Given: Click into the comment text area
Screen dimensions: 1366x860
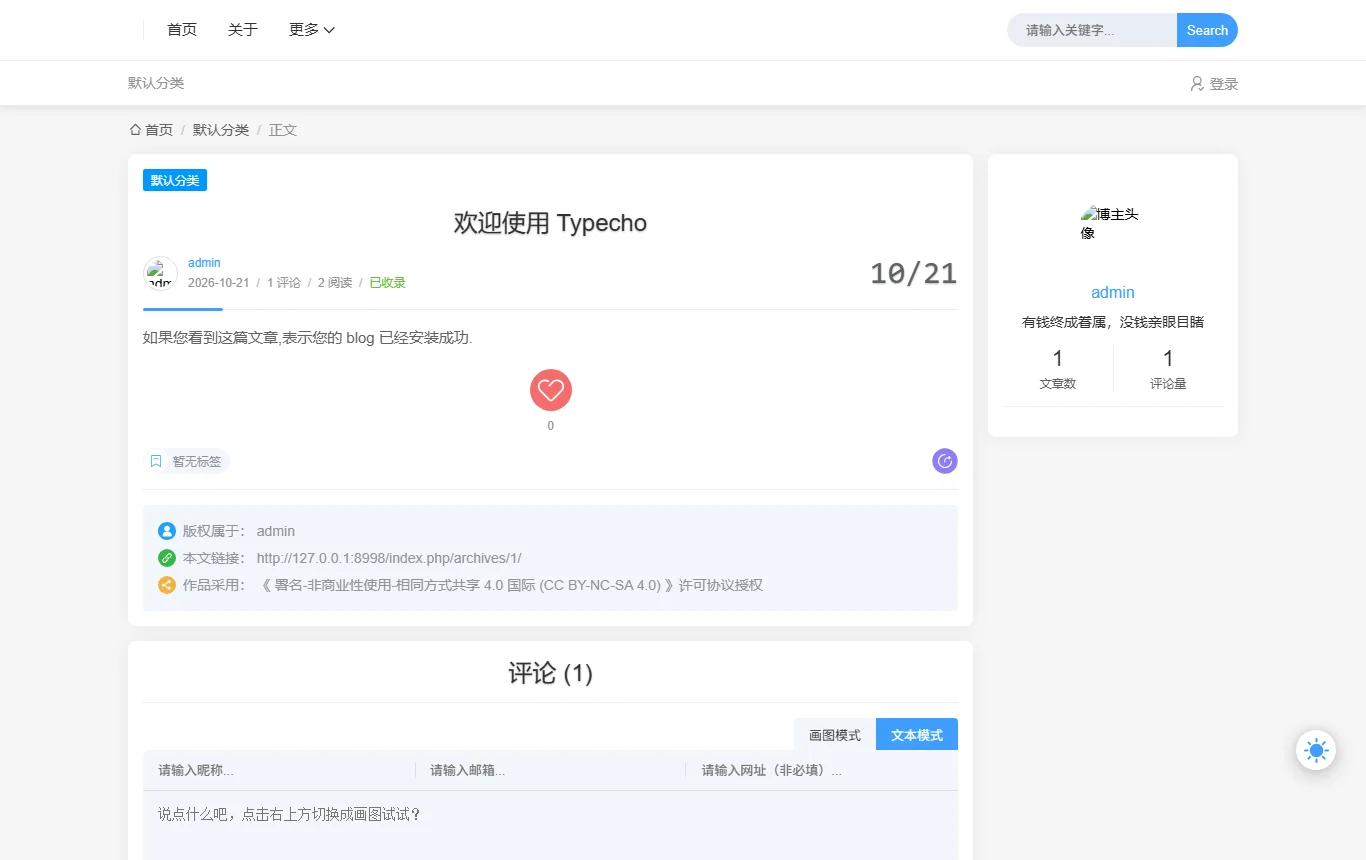Looking at the screenshot, I should [551, 826].
